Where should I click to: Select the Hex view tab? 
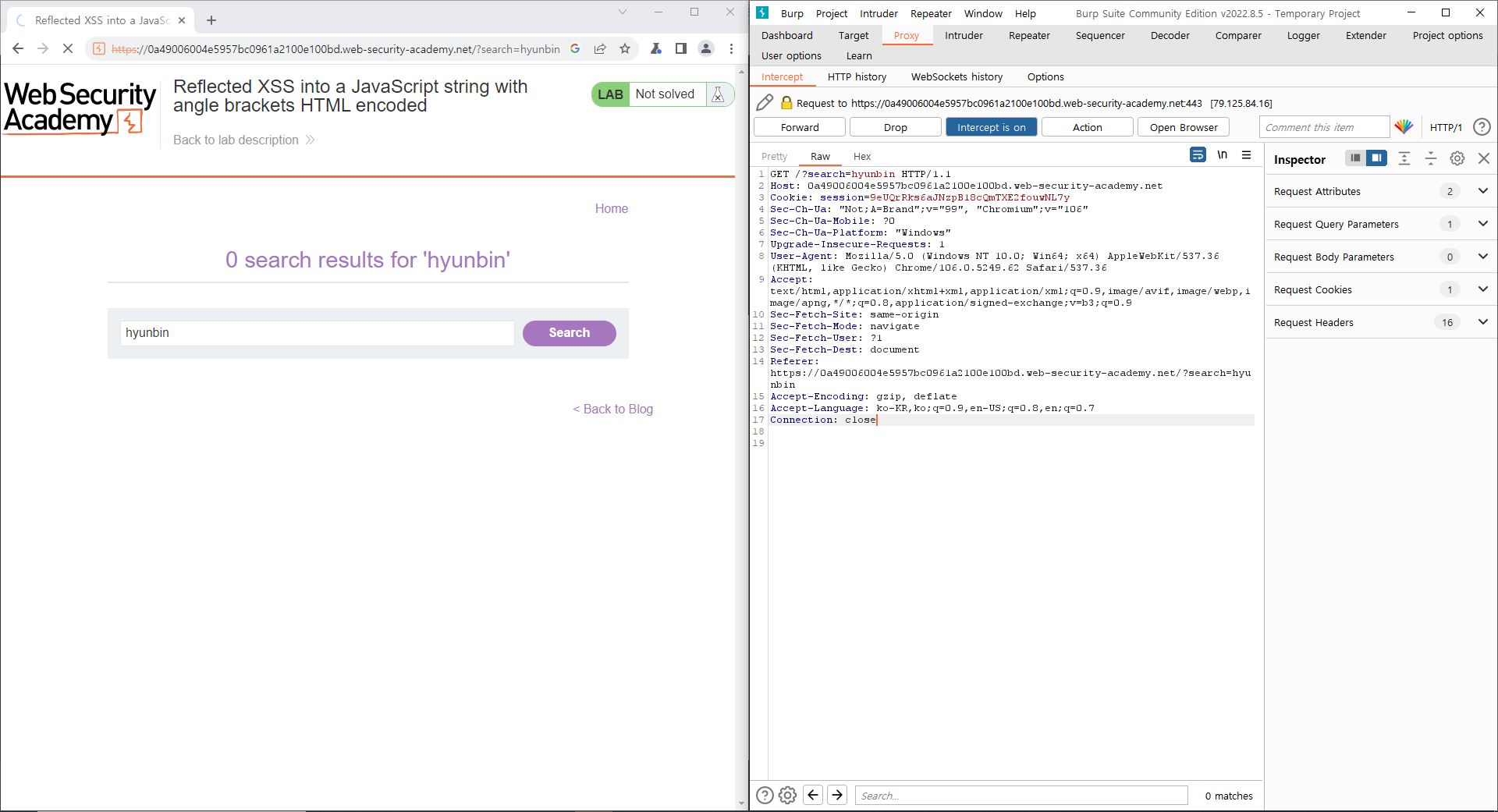tap(862, 156)
